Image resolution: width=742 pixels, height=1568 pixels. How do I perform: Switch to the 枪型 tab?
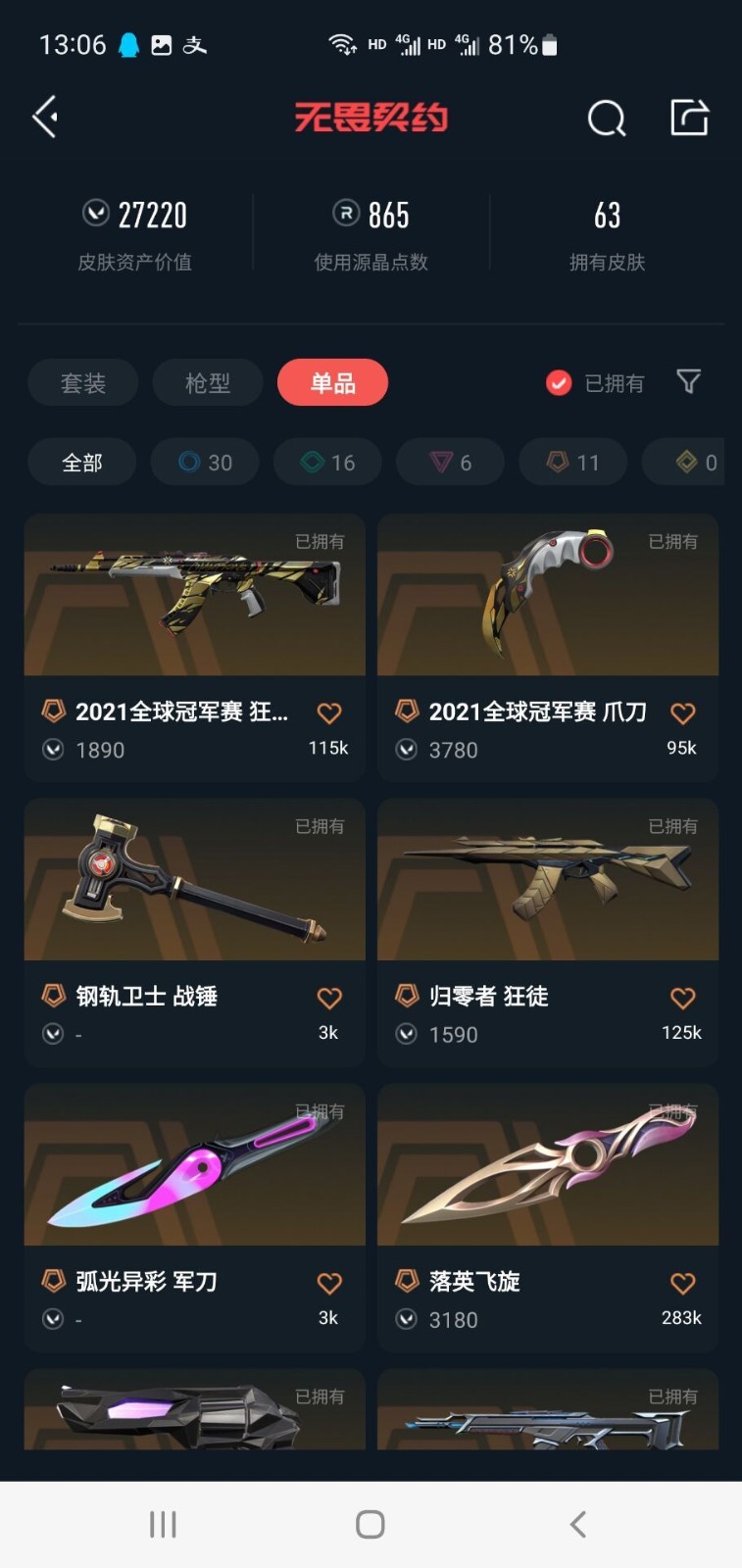click(208, 382)
